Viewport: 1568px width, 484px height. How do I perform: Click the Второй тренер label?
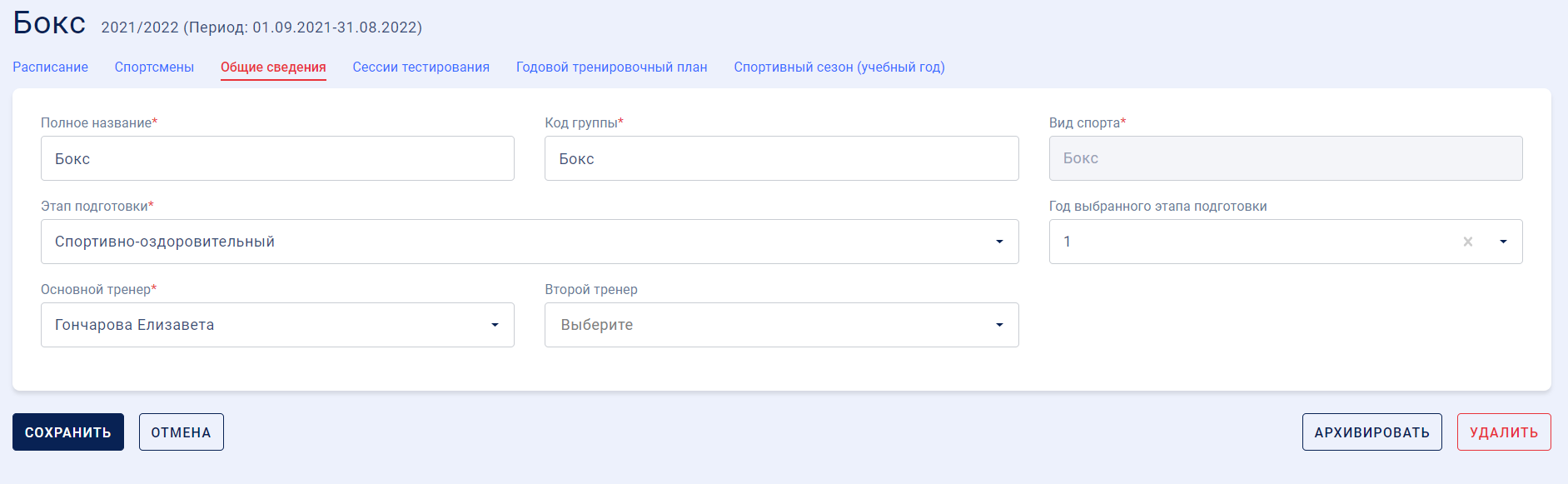click(591, 290)
